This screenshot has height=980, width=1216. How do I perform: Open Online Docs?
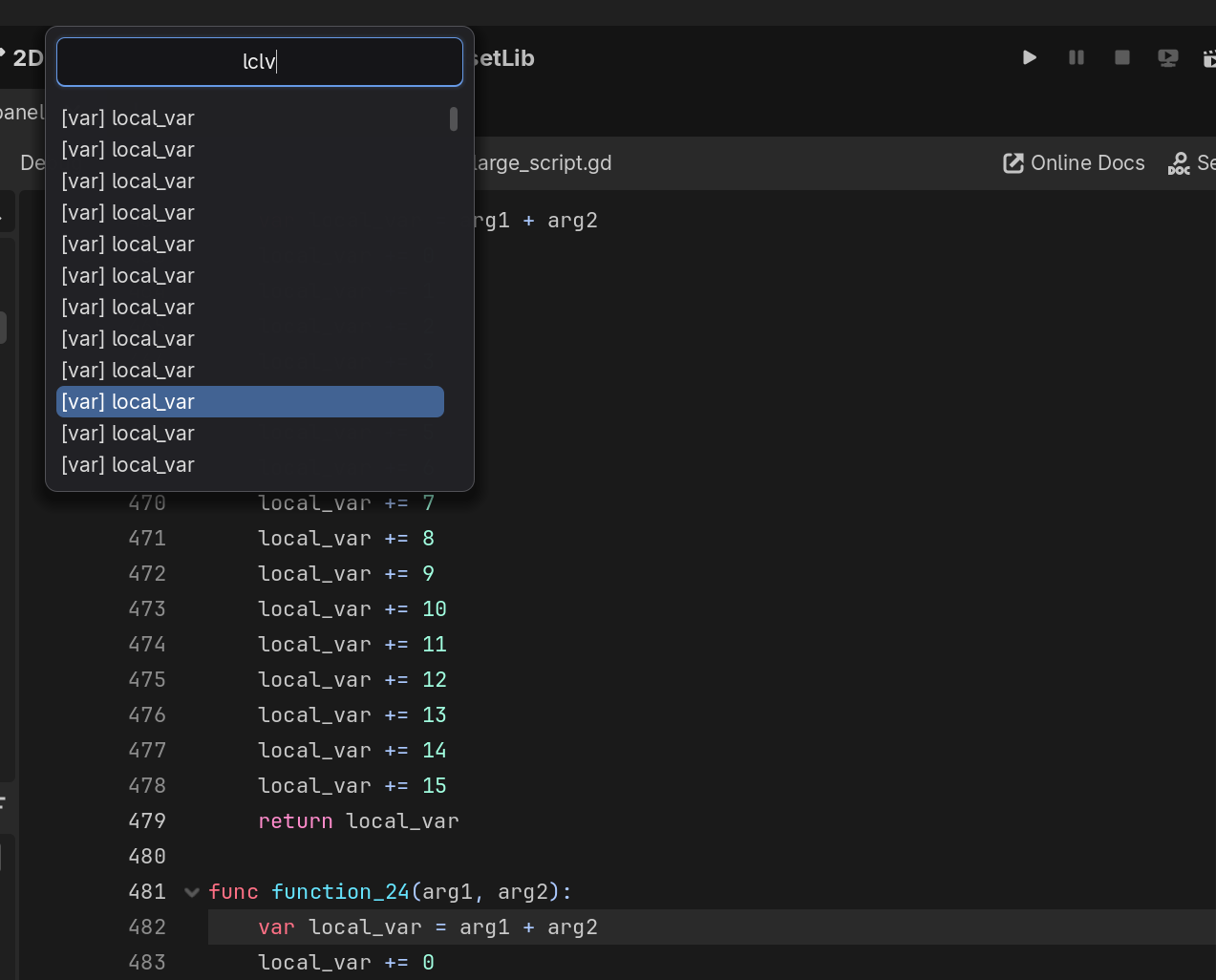click(x=1087, y=162)
